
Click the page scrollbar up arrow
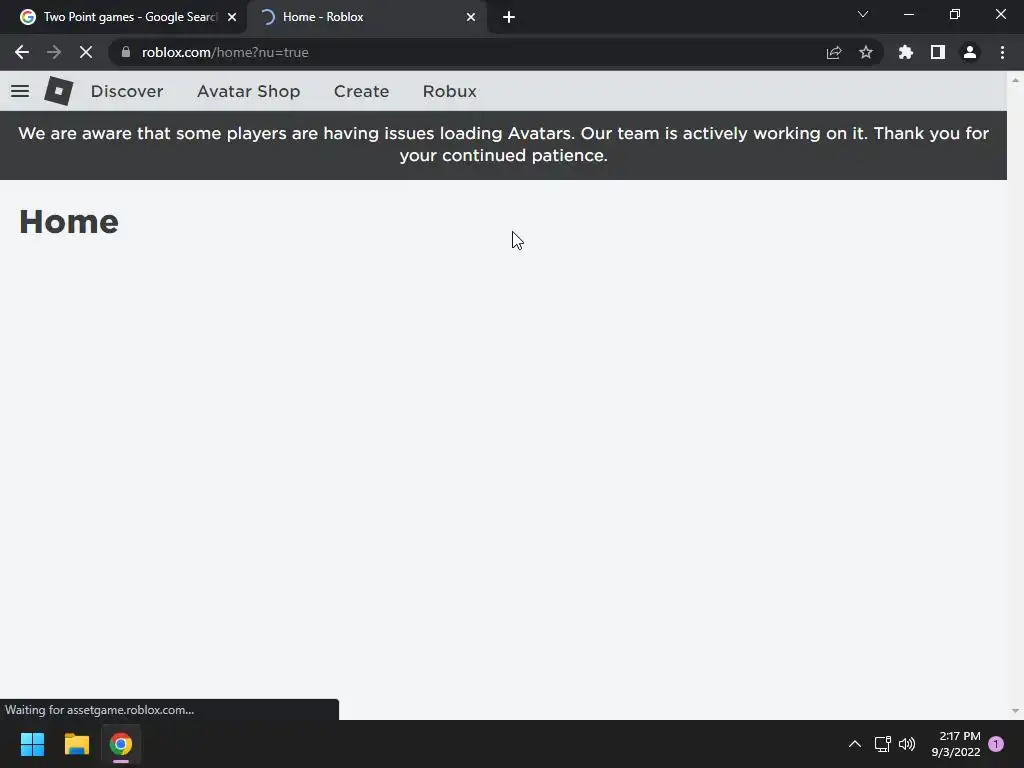(1015, 80)
